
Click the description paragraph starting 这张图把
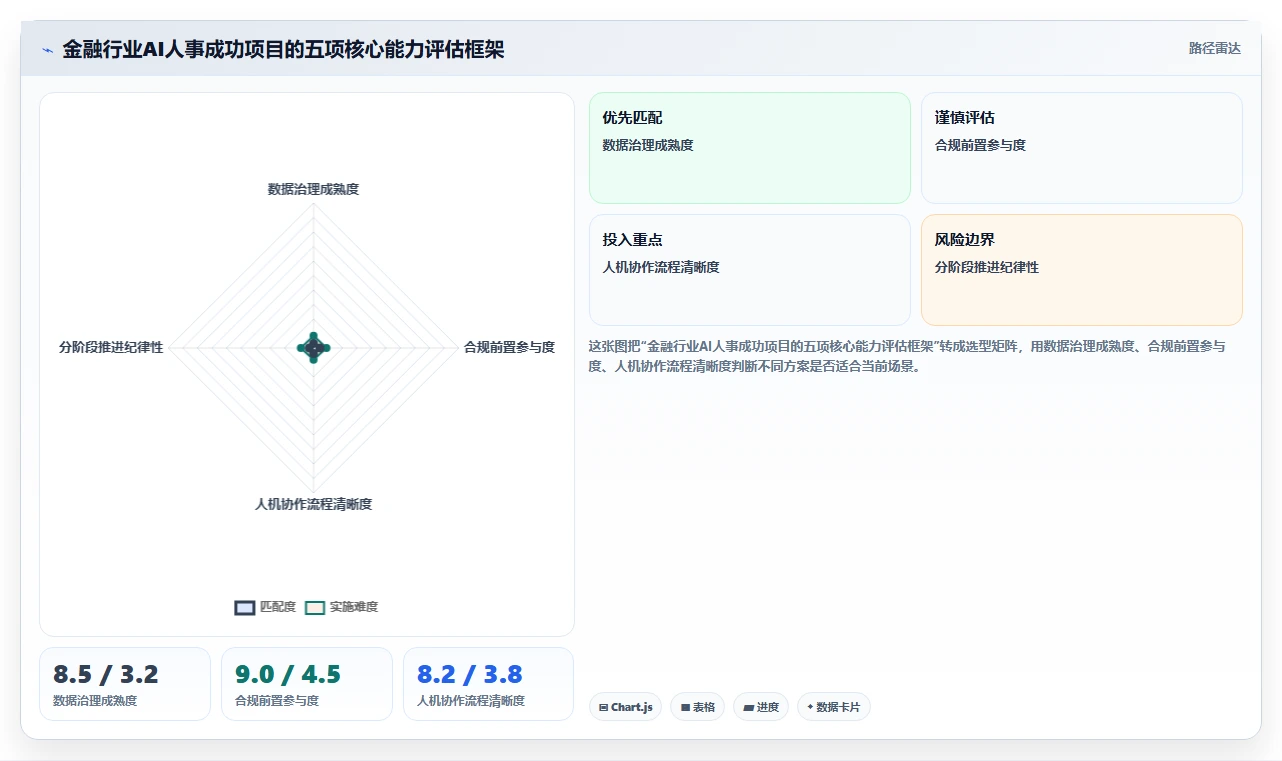point(908,356)
